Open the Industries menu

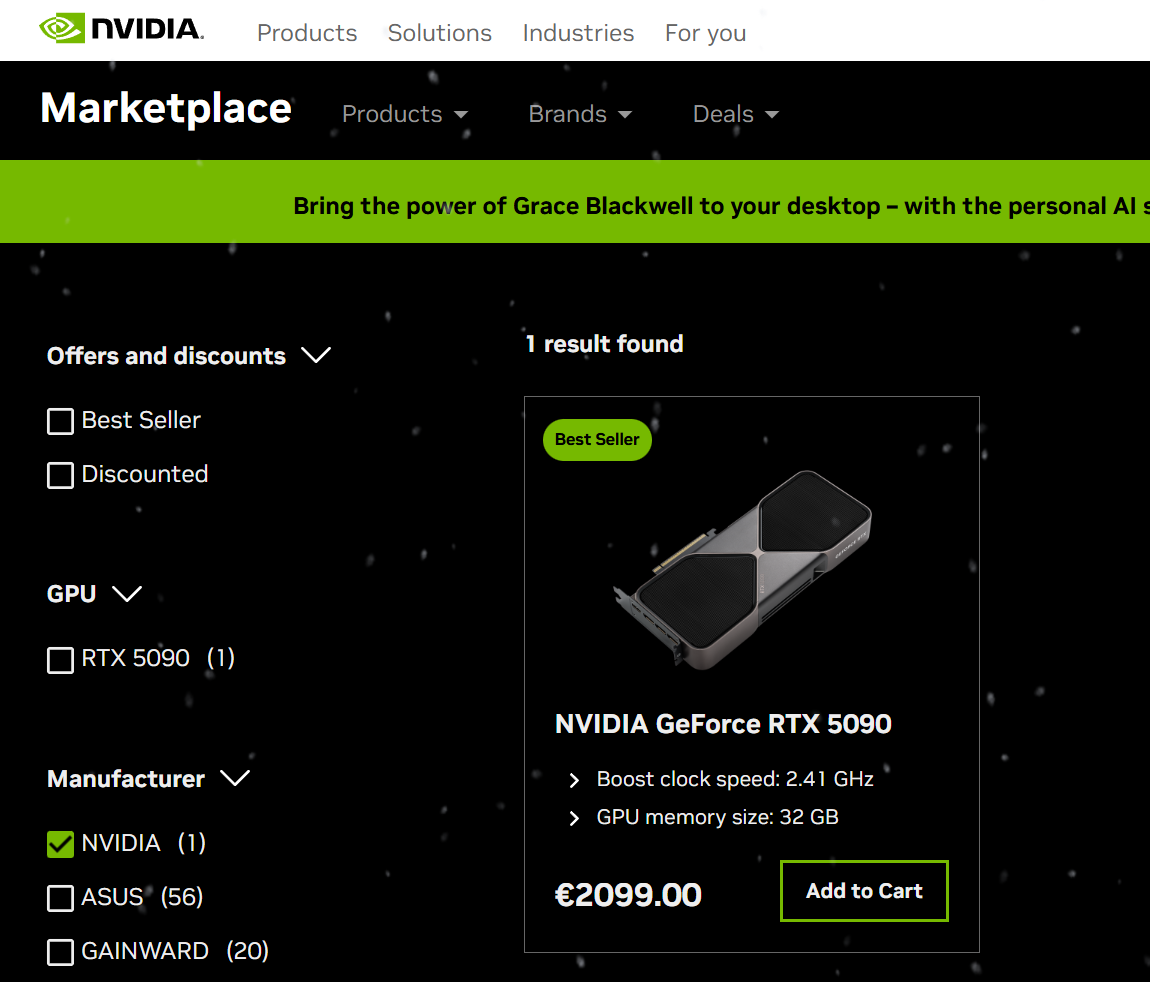tap(578, 33)
